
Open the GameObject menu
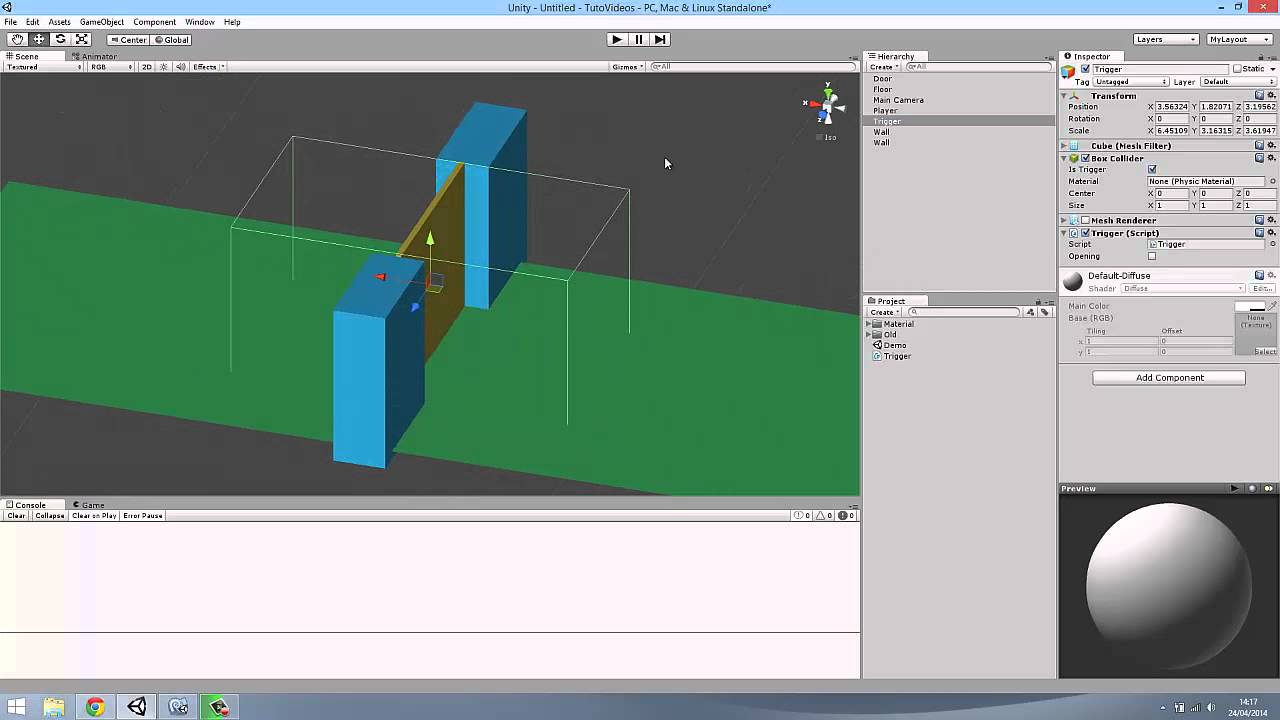click(x=102, y=22)
